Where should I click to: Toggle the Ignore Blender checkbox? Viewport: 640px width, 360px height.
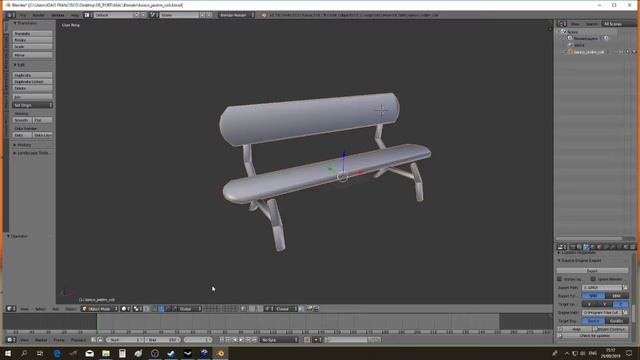pyautogui.click(x=593, y=279)
